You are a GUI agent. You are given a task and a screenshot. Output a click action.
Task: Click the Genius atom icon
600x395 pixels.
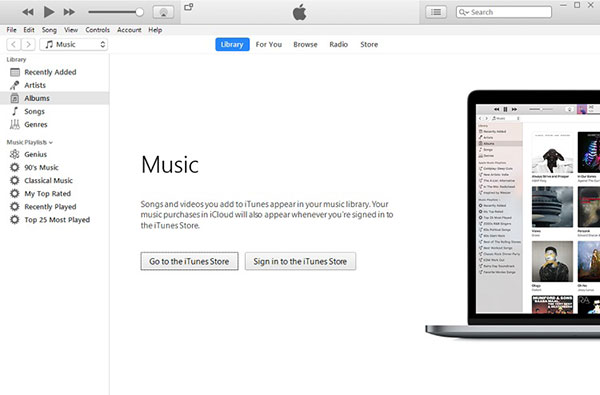[x=15, y=154]
